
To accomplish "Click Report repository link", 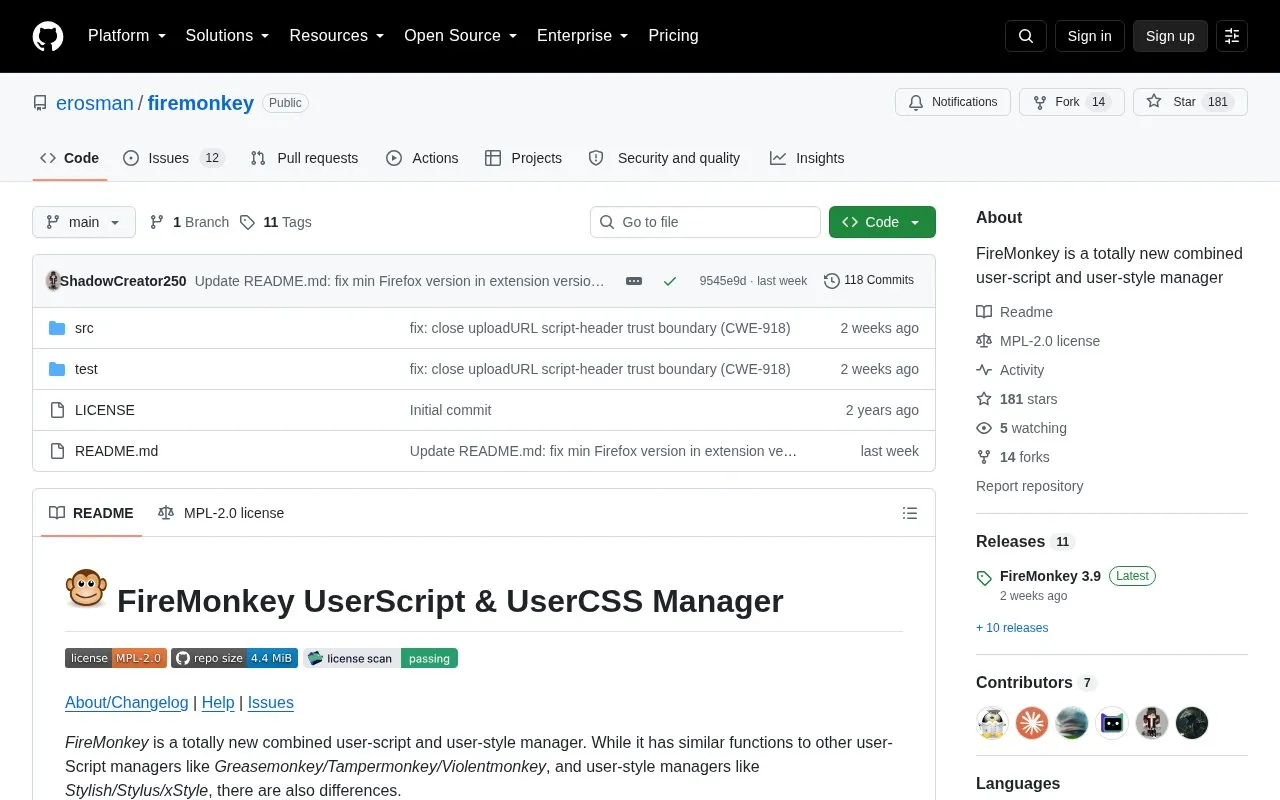I will pos(1029,486).
